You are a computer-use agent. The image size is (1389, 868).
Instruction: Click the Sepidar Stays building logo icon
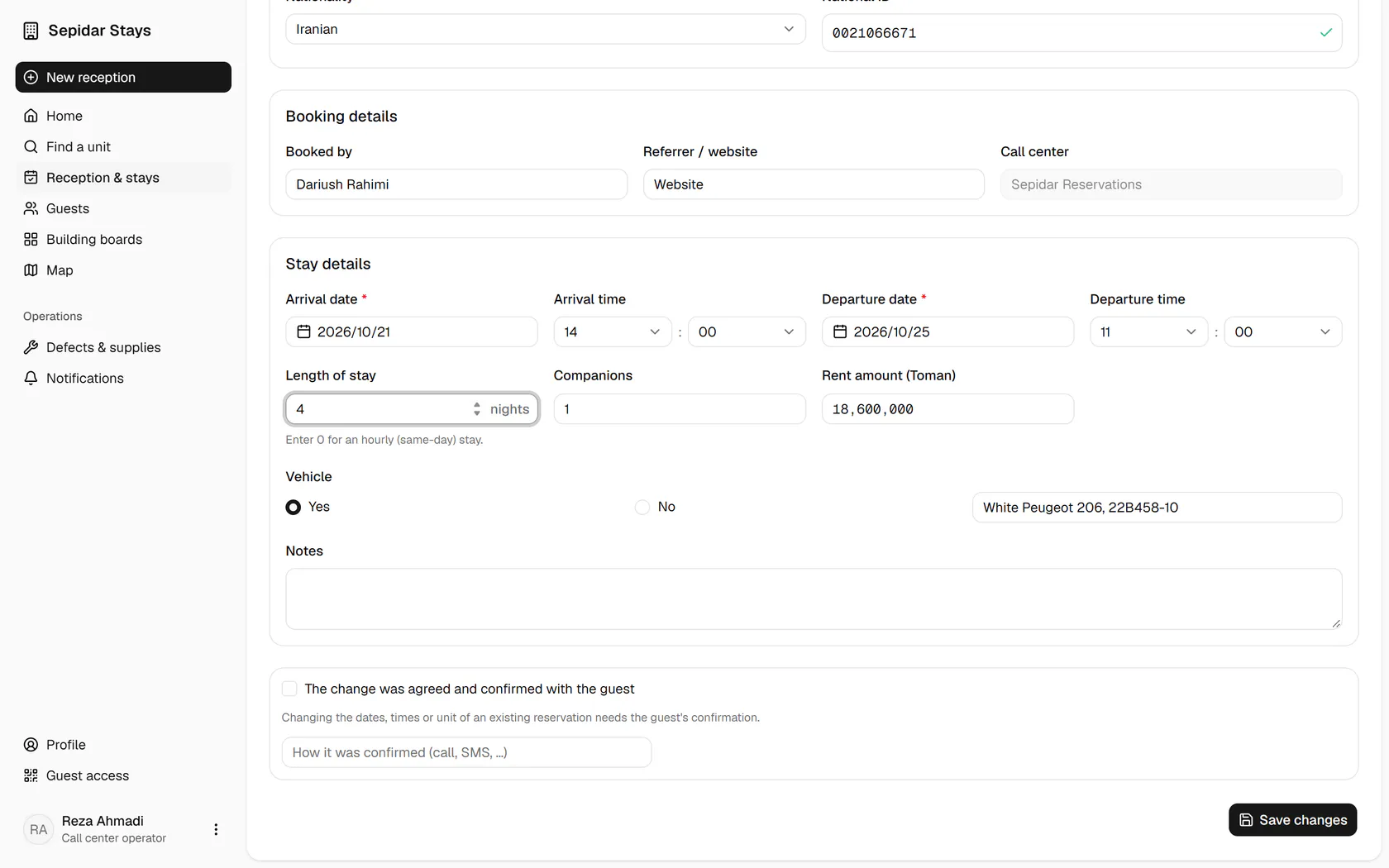coord(31,31)
